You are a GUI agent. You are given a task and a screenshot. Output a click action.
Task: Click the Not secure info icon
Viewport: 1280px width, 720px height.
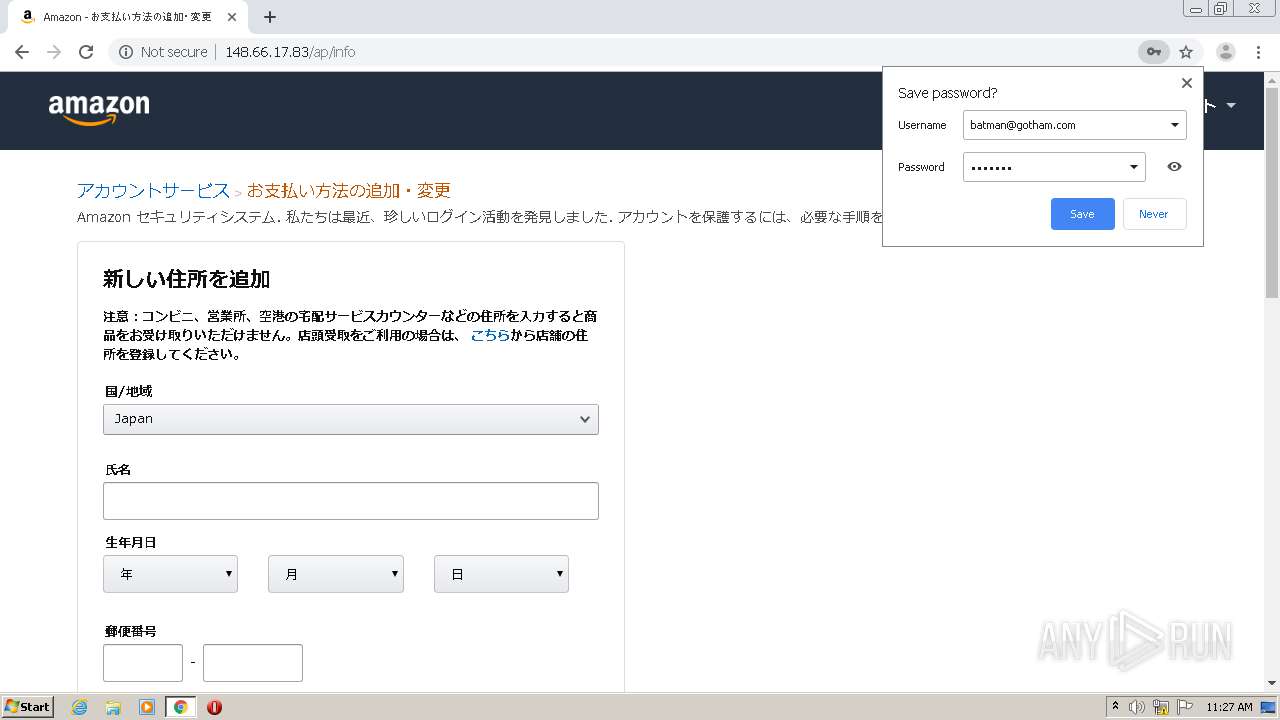[x=126, y=52]
